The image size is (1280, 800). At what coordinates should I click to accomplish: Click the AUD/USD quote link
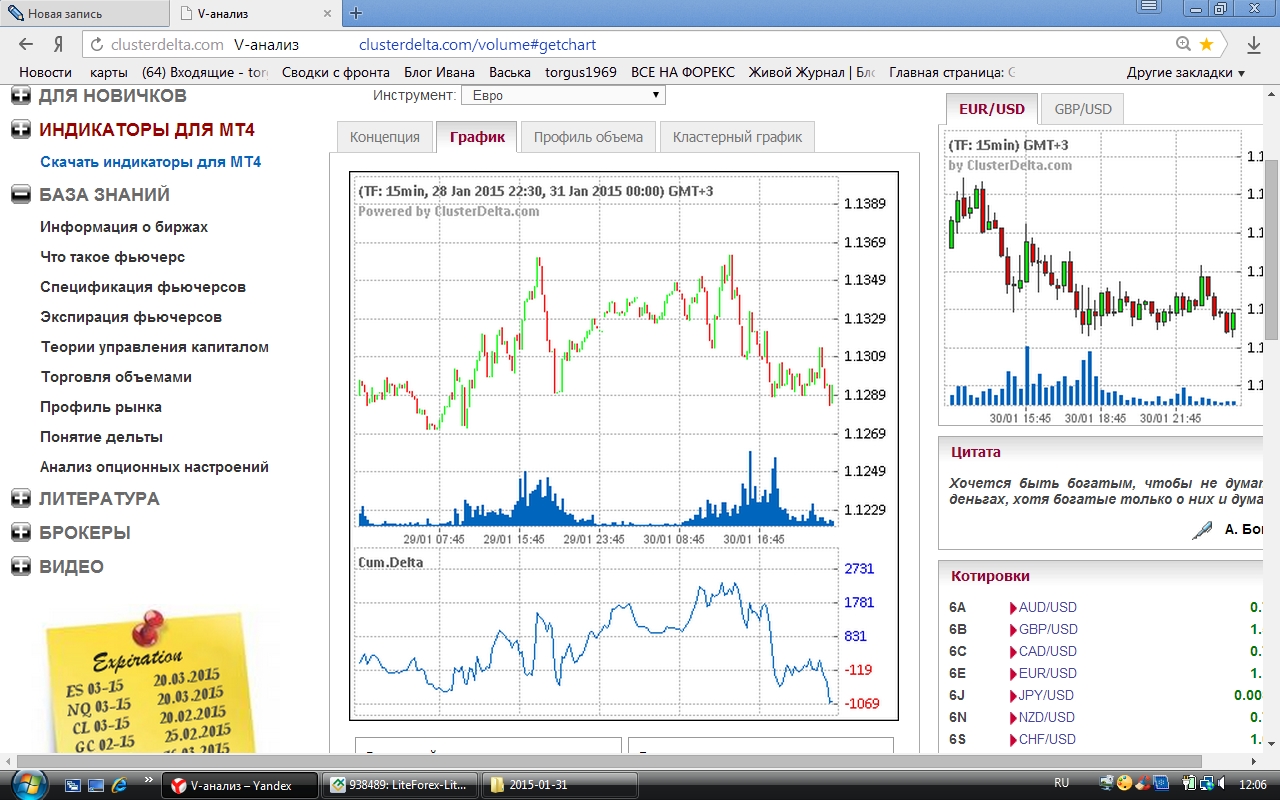click(x=1047, y=607)
